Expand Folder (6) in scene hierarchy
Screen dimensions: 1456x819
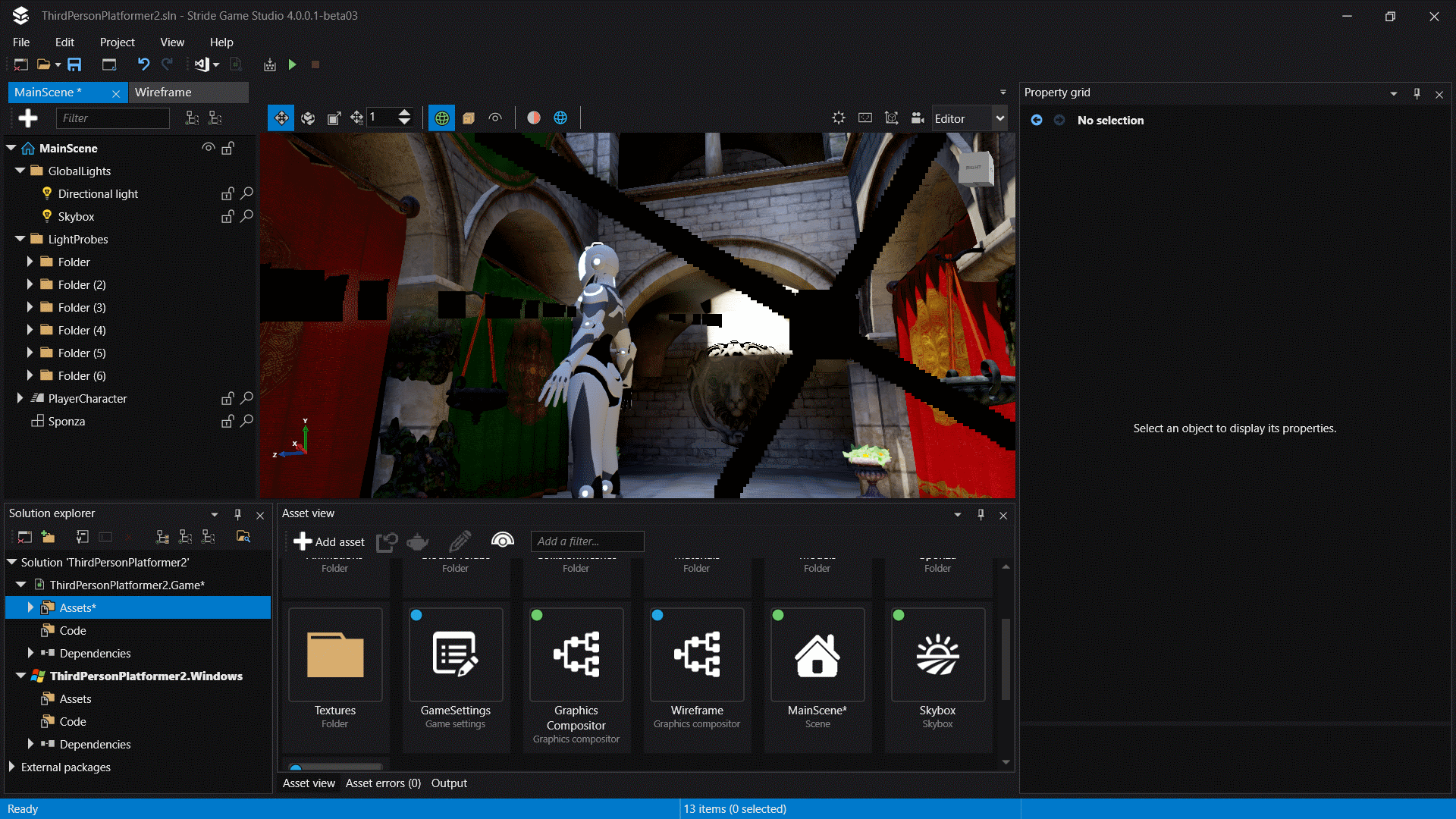30,375
